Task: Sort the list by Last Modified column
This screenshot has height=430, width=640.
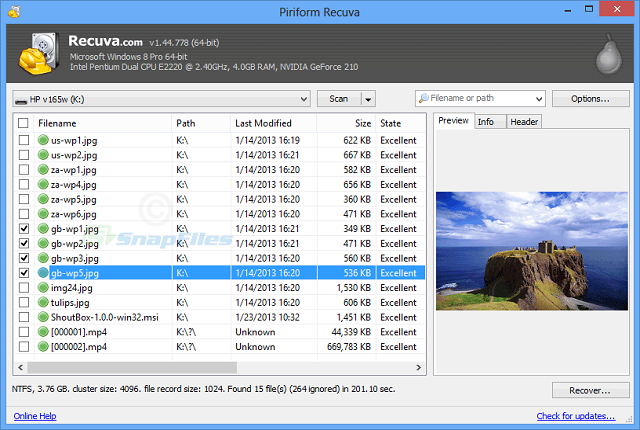Action: click(x=264, y=123)
